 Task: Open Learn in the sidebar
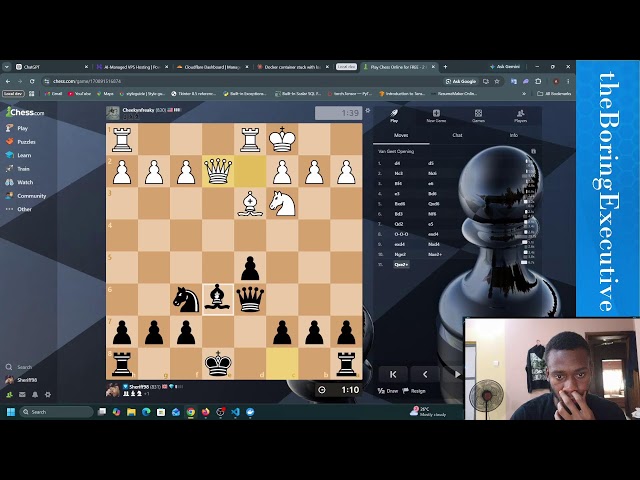(19, 155)
